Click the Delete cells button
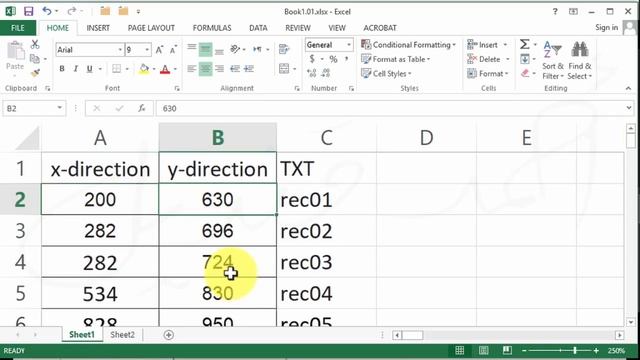The height and width of the screenshot is (360, 640). coord(489,59)
